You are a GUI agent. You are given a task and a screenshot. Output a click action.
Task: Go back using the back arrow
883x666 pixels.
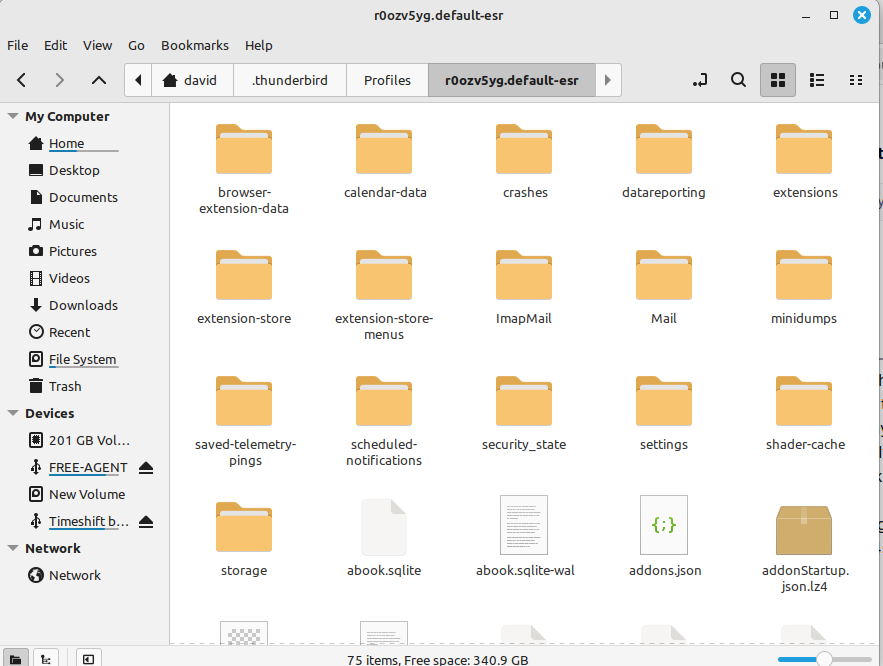(22, 80)
